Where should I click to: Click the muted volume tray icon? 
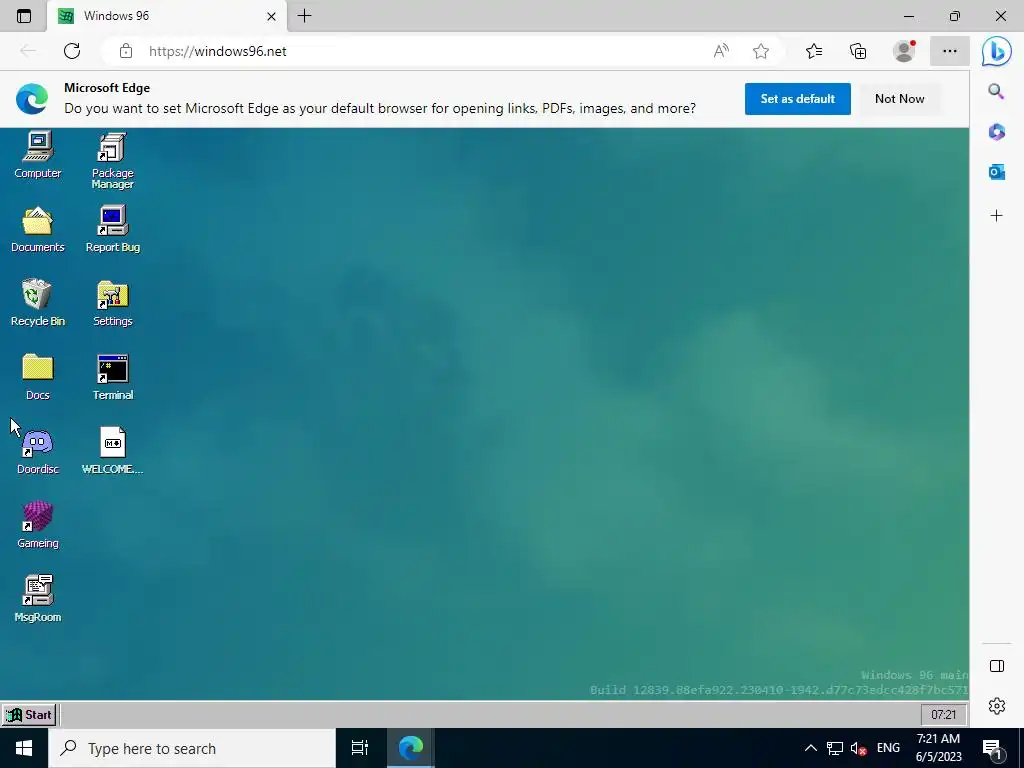coord(858,748)
